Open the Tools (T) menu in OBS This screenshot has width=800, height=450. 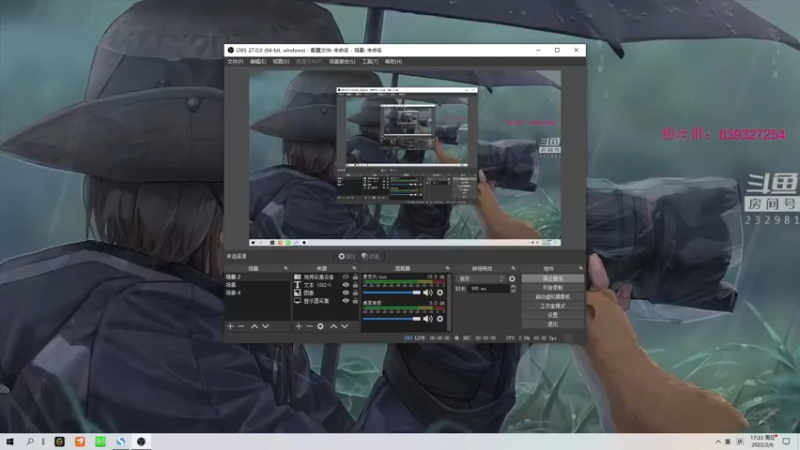coord(370,62)
